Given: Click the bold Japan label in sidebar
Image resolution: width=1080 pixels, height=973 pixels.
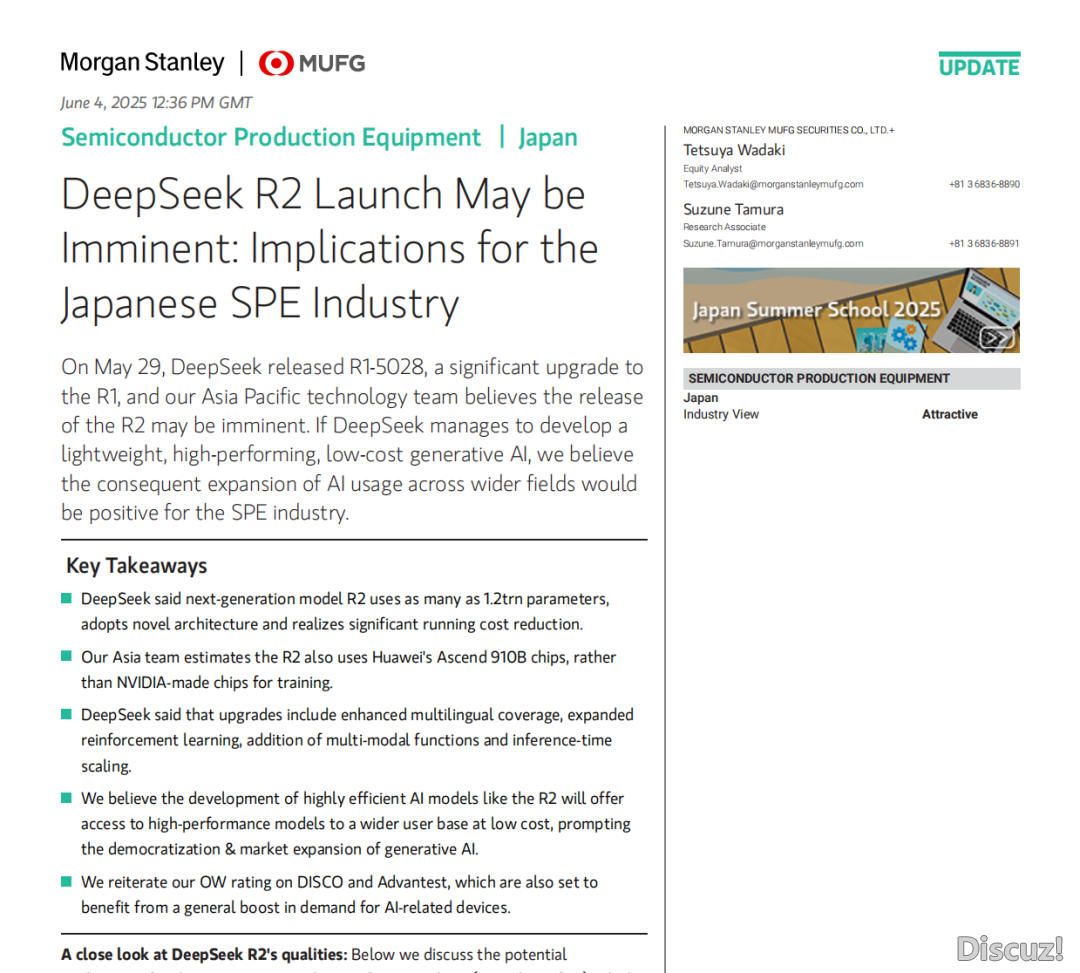Looking at the screenshot, I should [700, 398].
